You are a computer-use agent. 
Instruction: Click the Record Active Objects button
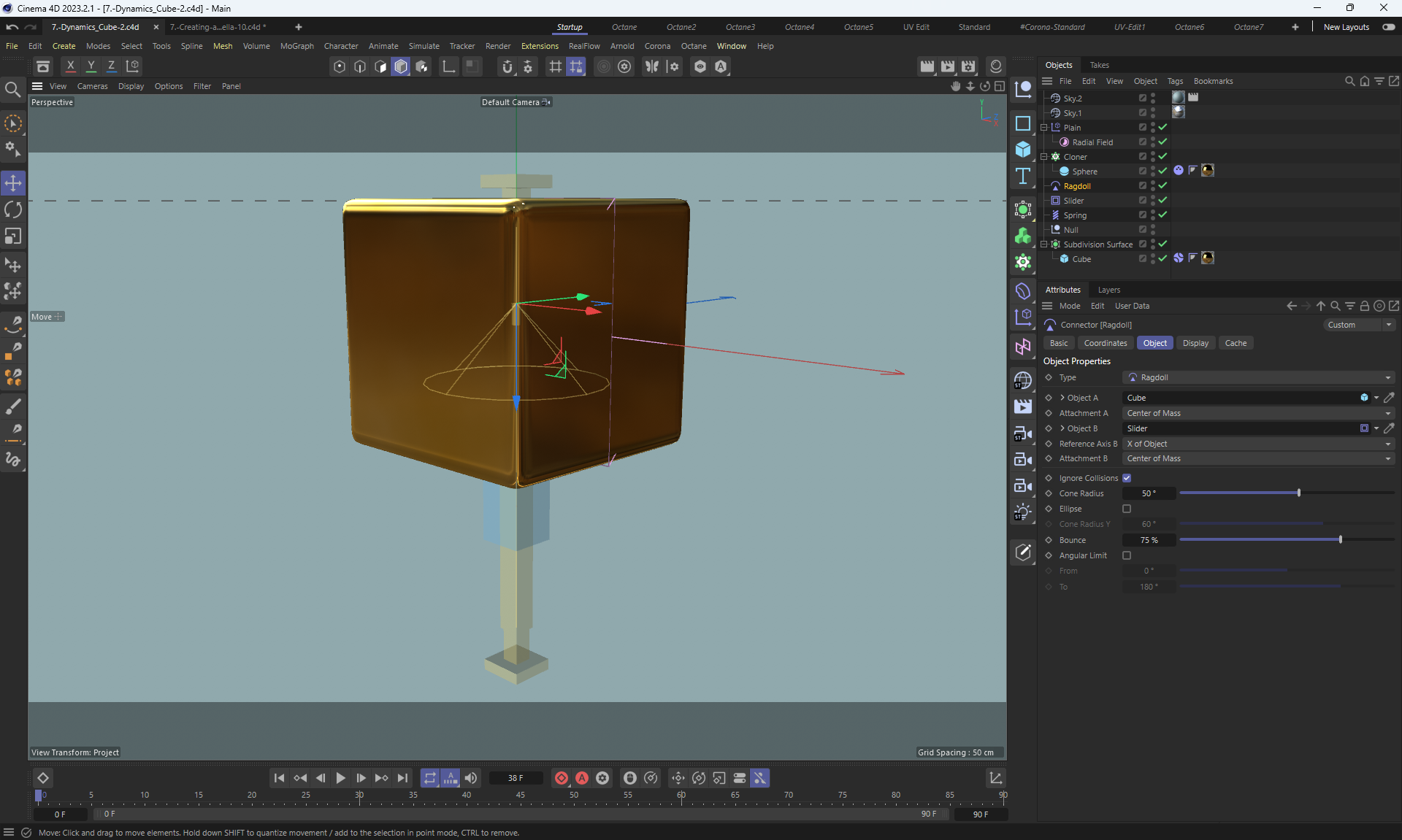562,778
